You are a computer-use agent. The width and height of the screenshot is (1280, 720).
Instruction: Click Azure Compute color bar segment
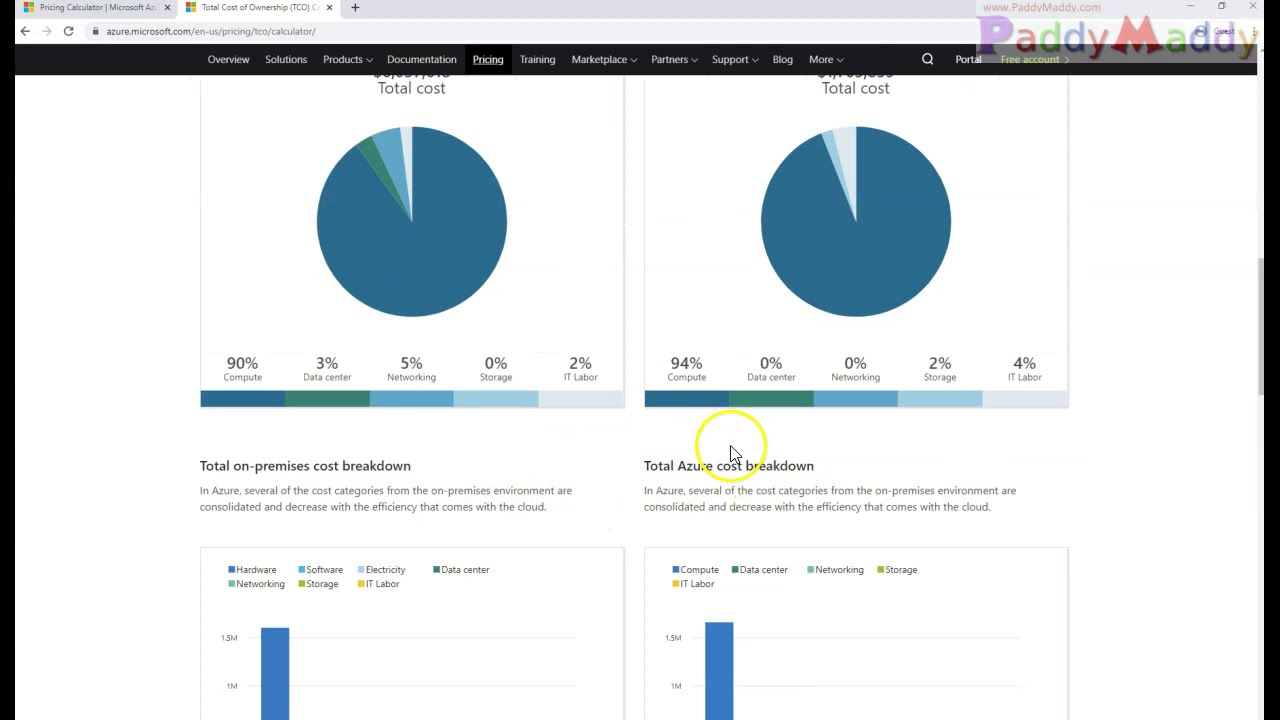[x=686, y=399]
